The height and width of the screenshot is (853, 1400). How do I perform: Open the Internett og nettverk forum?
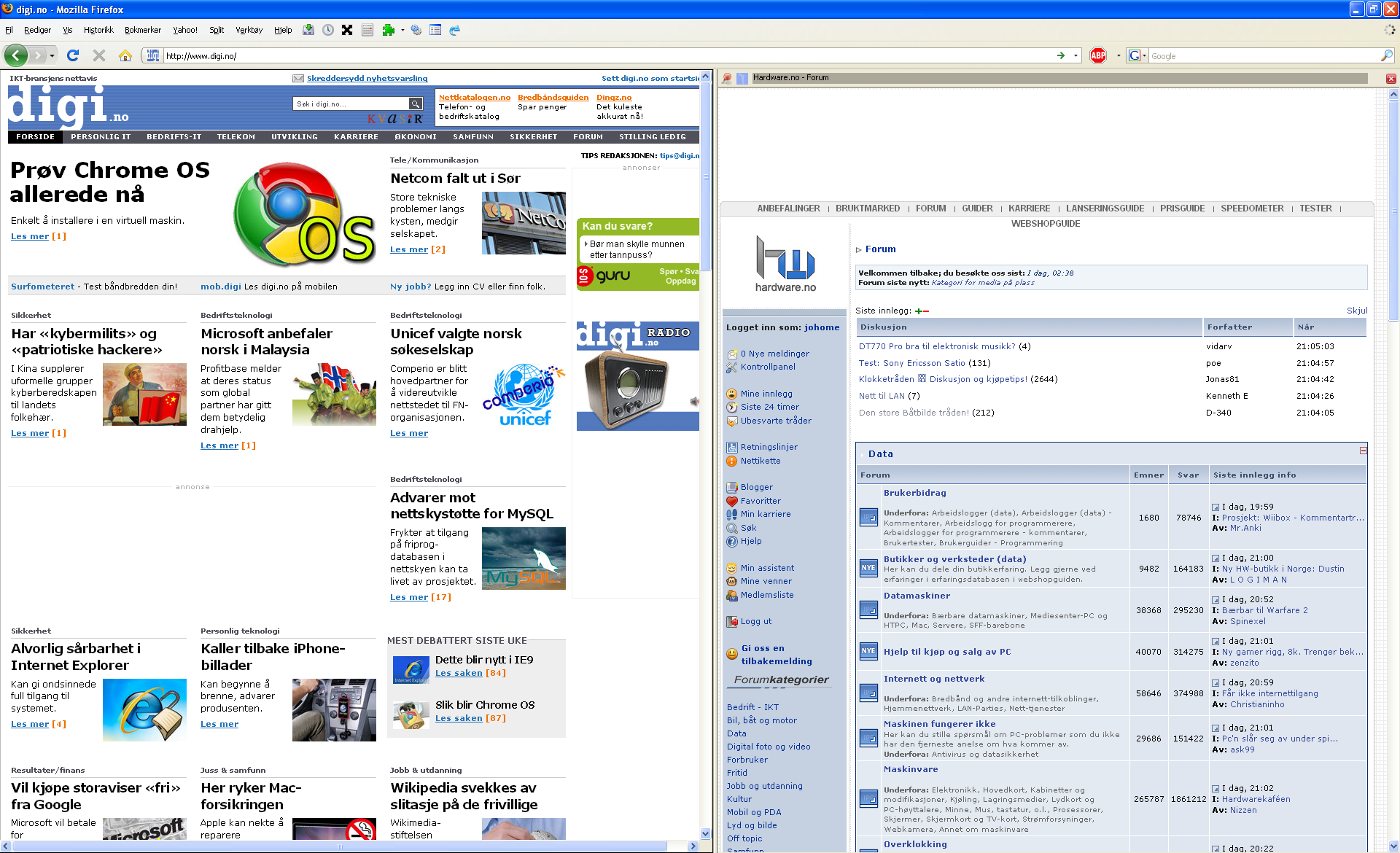pos(934,679)
